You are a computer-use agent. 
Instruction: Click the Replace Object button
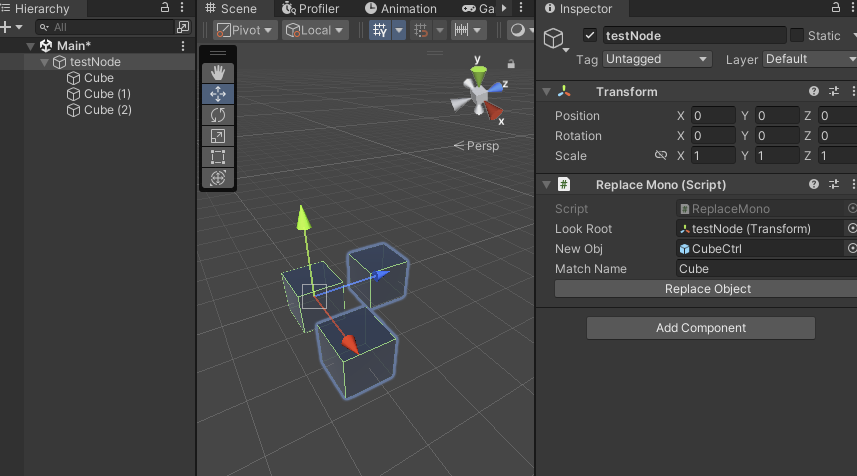point(707,289)
